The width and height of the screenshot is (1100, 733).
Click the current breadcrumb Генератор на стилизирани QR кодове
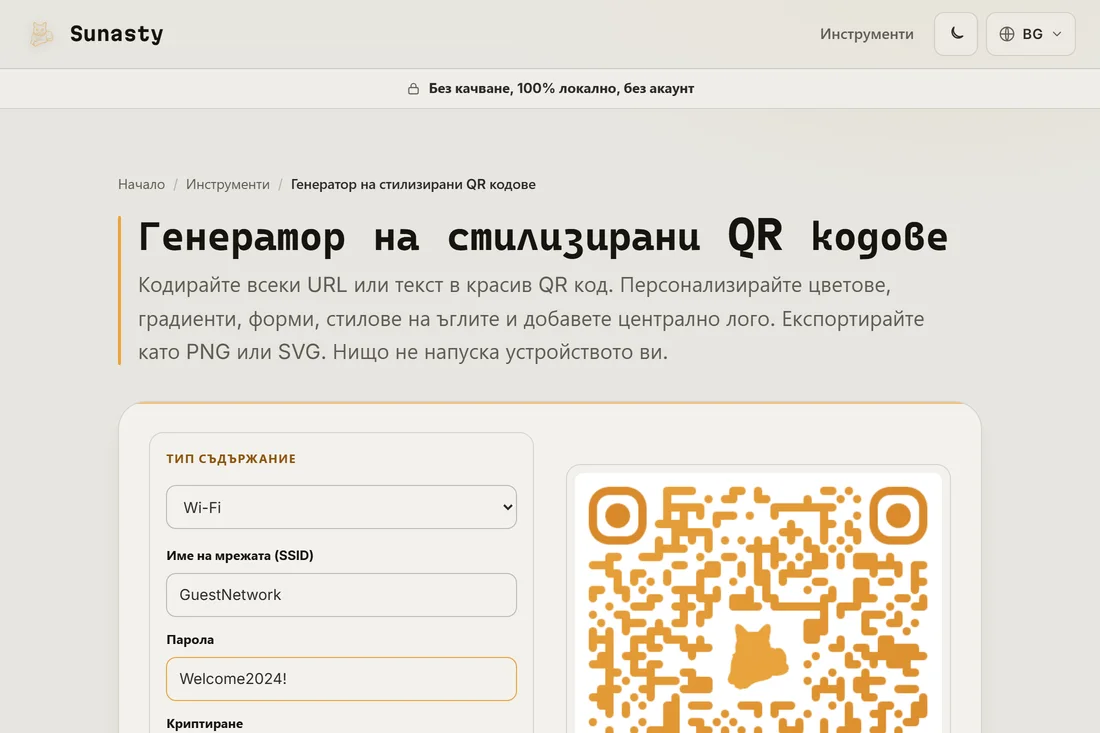coord(413,184)
